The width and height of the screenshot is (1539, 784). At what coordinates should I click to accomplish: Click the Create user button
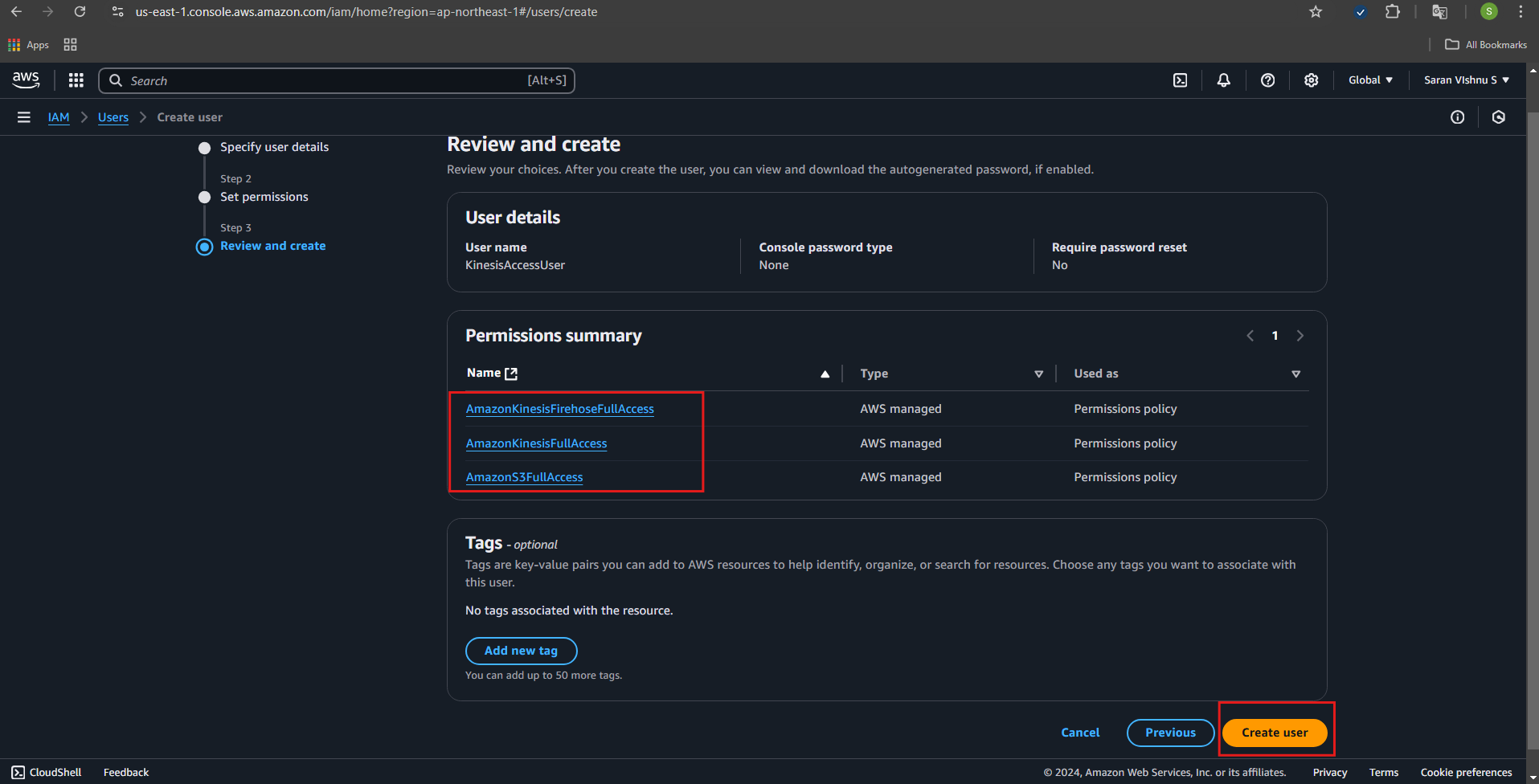(x=1274, y=733)
